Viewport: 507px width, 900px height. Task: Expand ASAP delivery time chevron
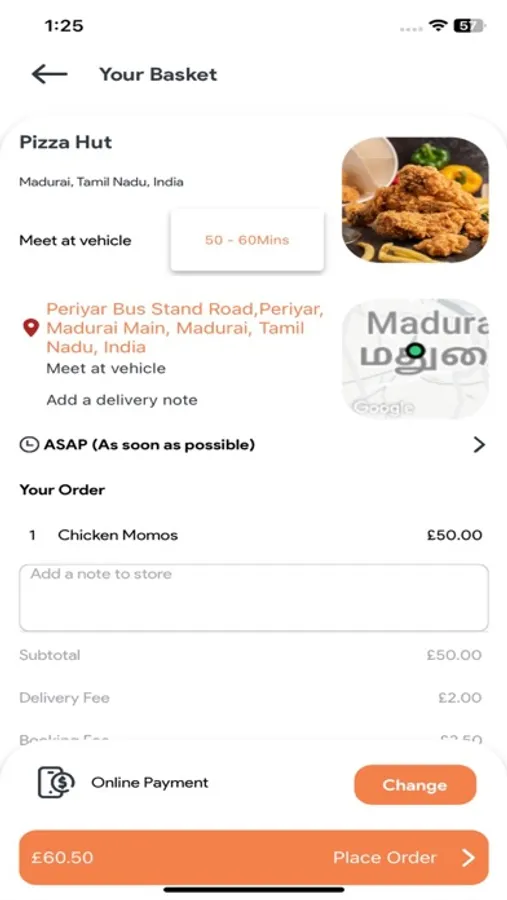tap(479, 445)
